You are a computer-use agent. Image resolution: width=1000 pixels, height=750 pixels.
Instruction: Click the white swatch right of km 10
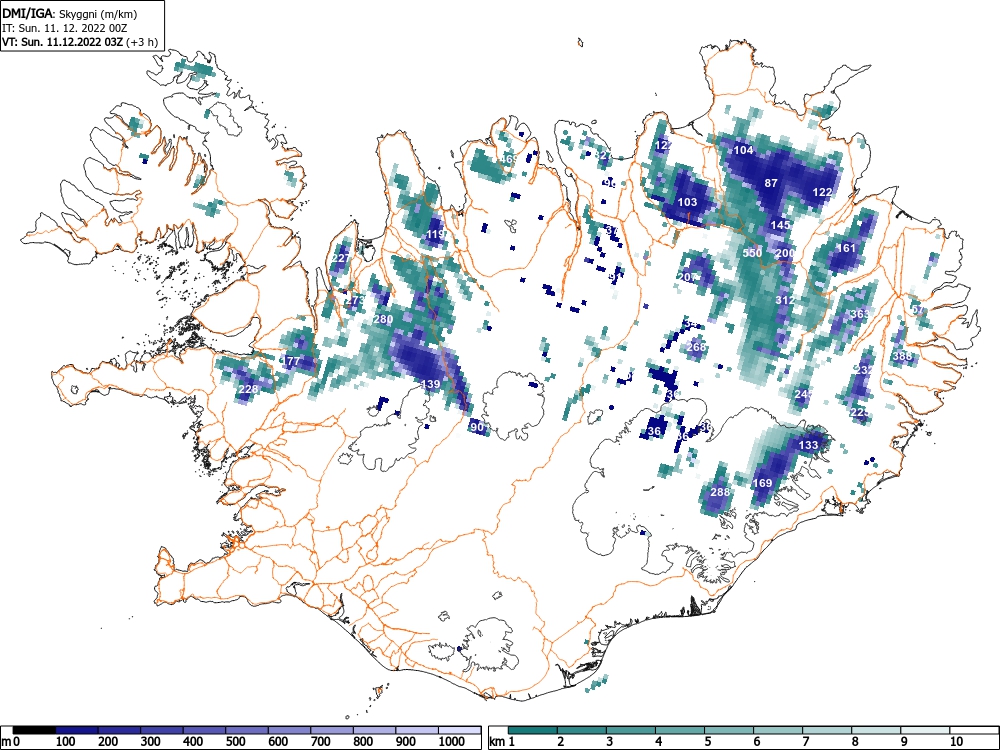coord(973,730)
